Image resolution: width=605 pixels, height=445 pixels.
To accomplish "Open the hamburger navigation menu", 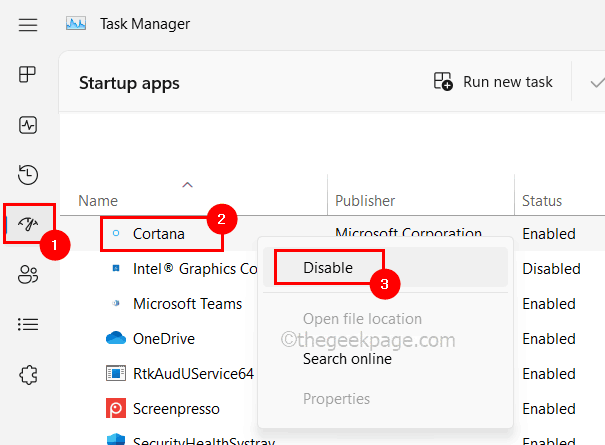I will coord(29,23).
